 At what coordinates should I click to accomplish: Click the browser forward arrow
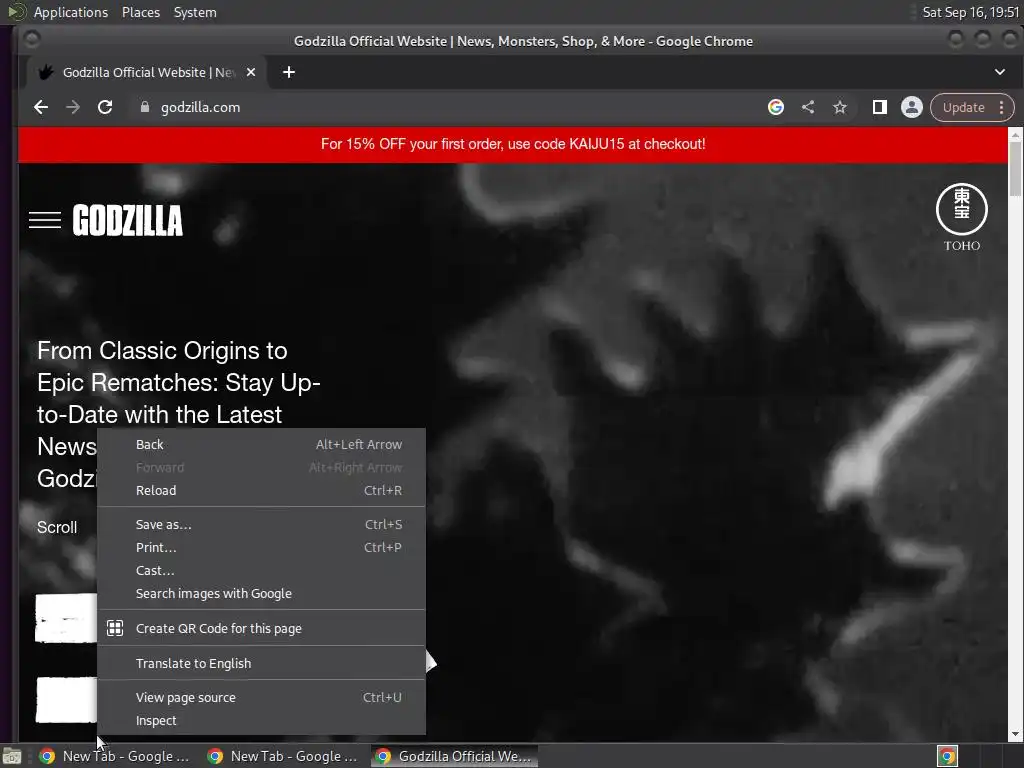tap(72, 107)
